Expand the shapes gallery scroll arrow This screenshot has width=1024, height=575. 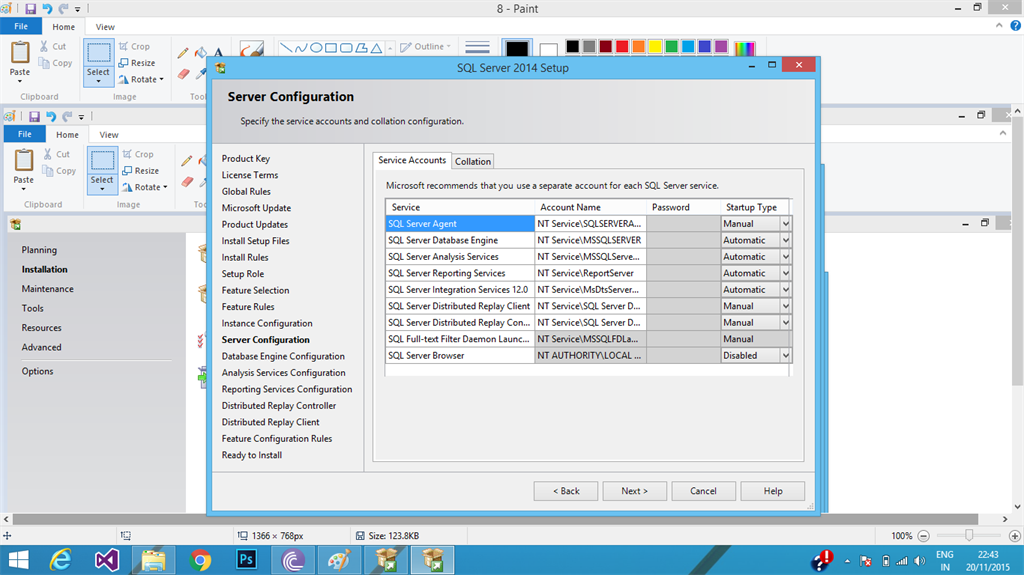(390, 48)
